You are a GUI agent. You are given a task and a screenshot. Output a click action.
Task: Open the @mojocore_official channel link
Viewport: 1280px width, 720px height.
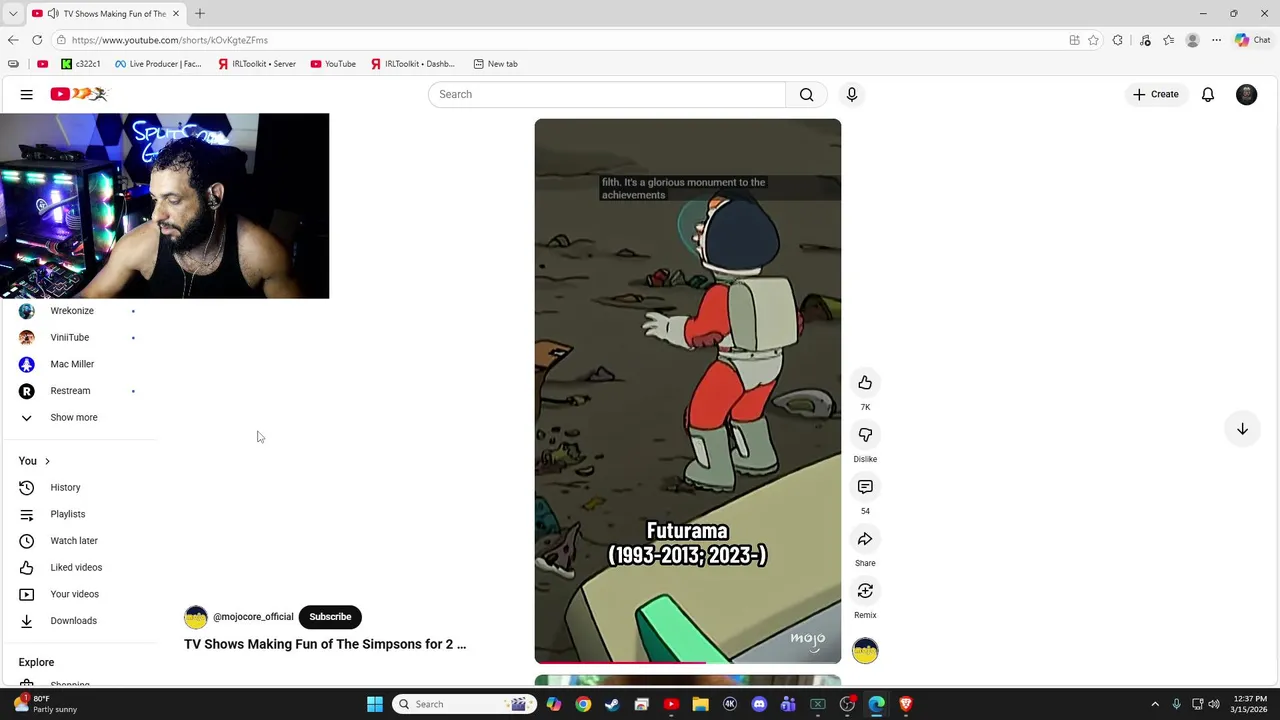tap(253, 617)
